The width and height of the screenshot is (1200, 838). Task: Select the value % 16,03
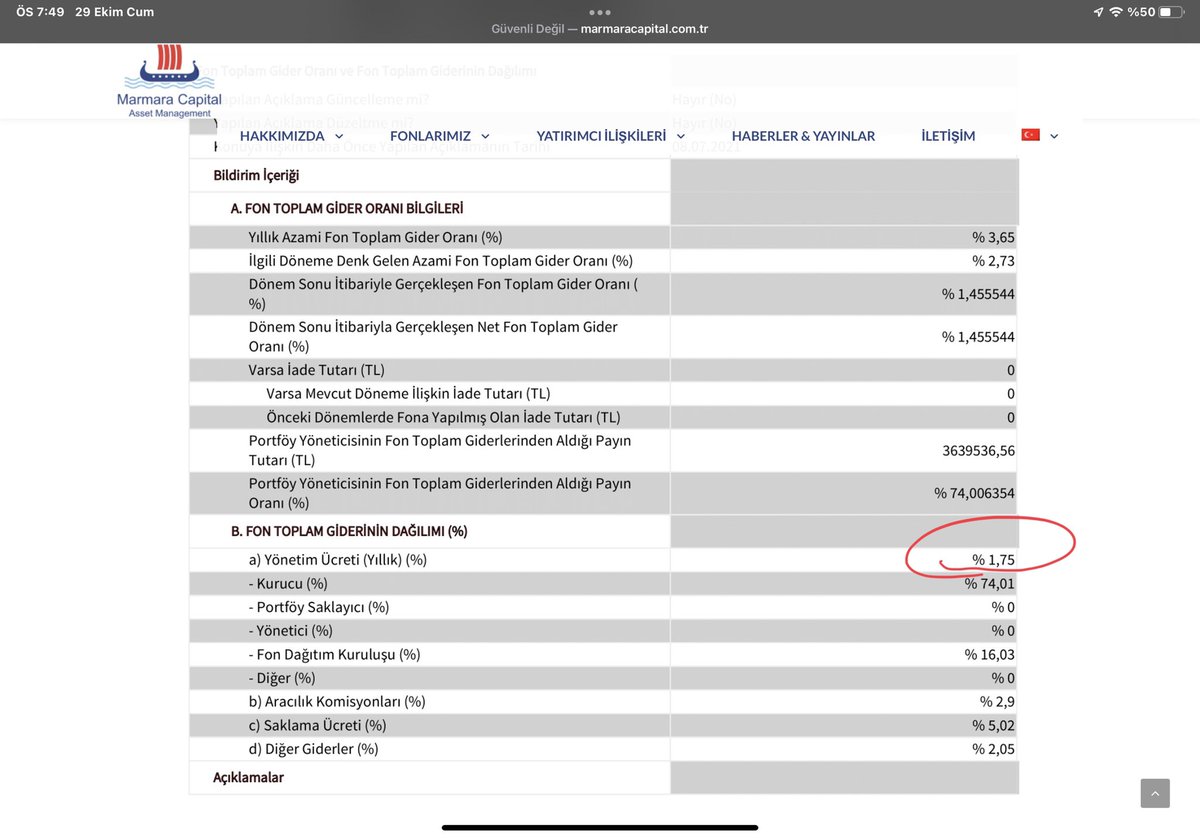coord(990,654)
